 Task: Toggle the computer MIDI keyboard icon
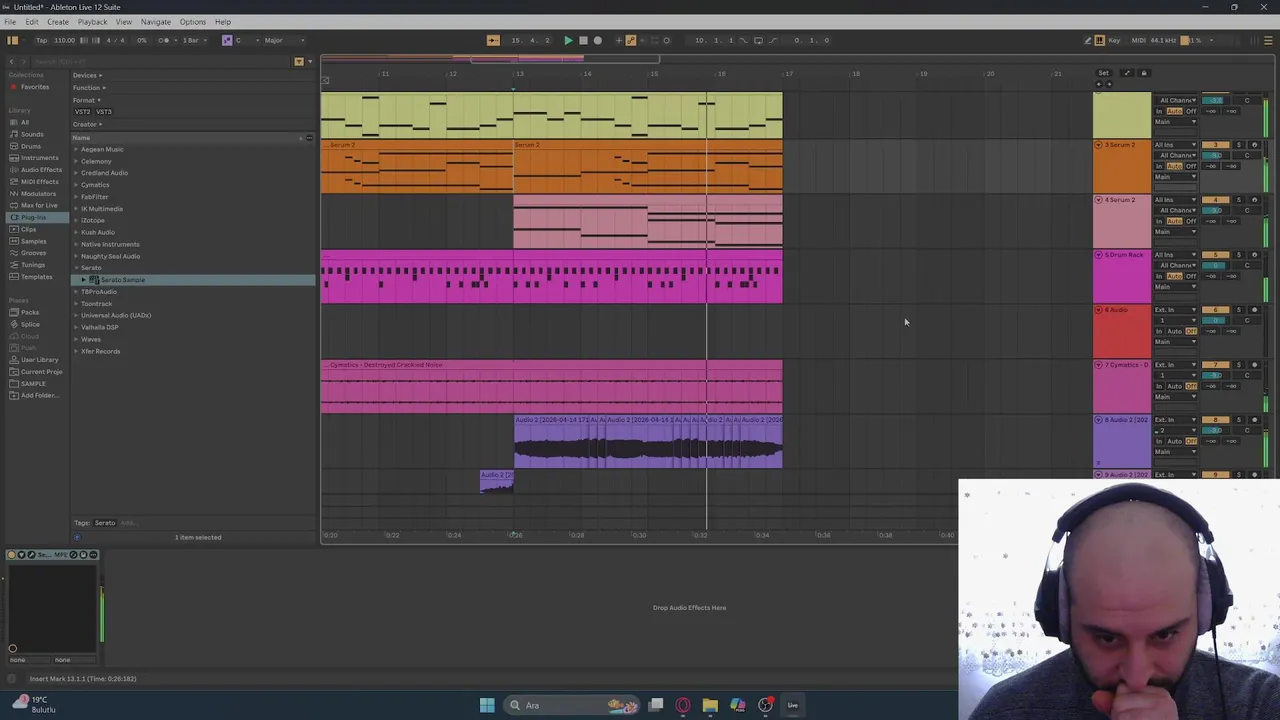pos(1100,40)
